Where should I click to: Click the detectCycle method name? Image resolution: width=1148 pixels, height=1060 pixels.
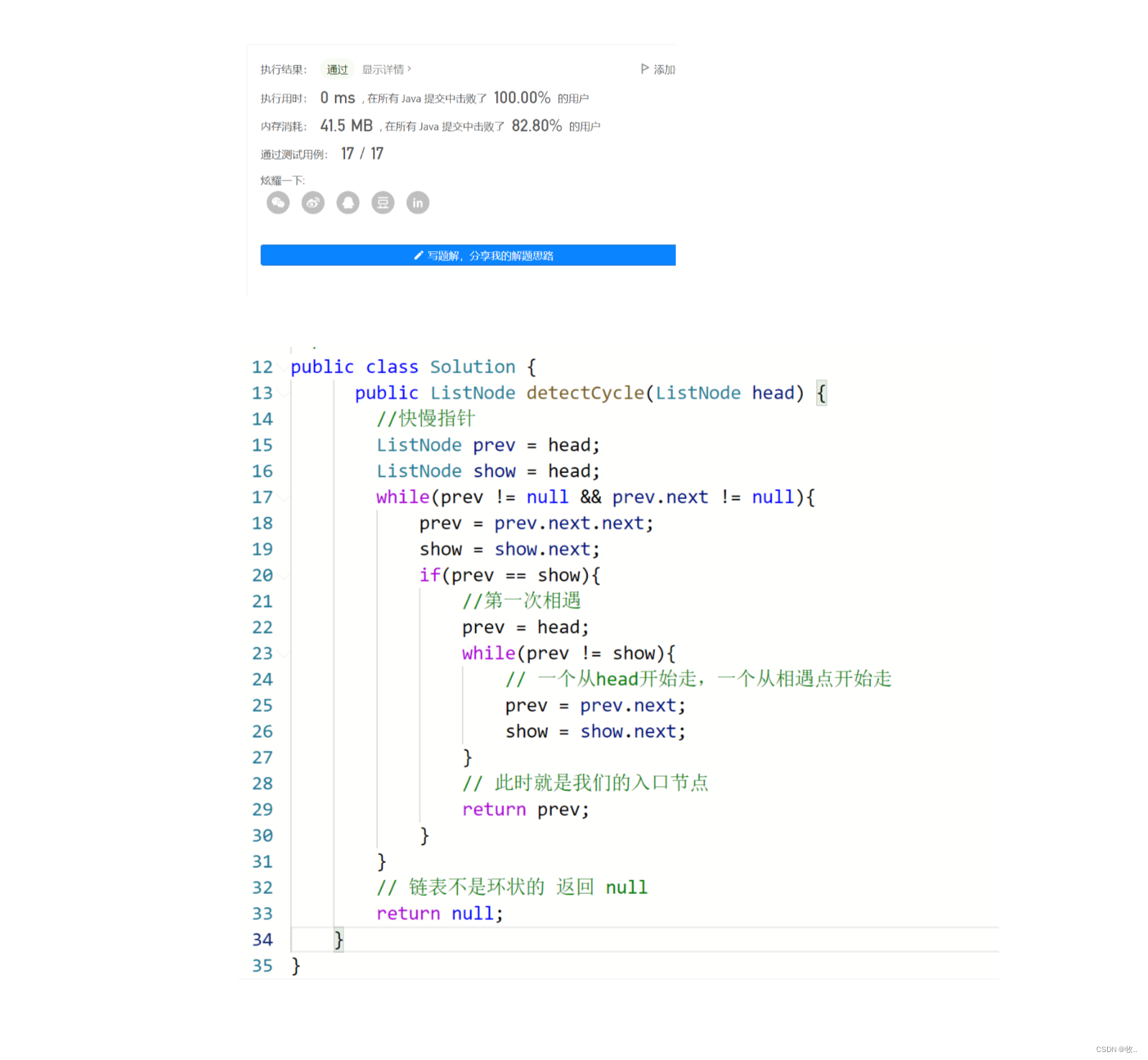click(x=585, y=393)
